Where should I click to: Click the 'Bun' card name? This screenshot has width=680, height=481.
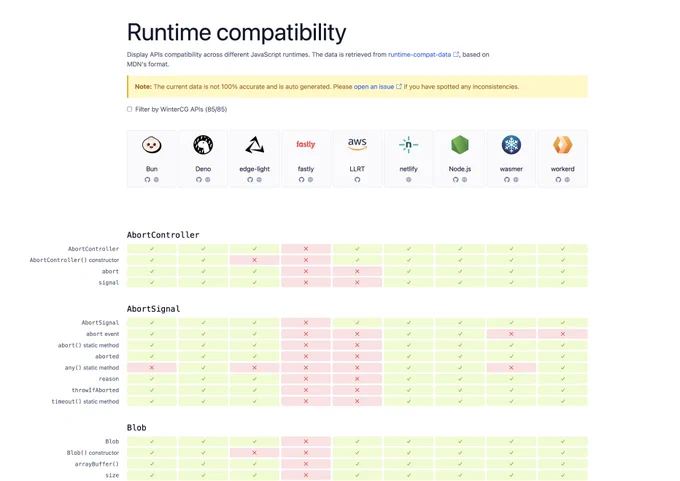(152, 169)
